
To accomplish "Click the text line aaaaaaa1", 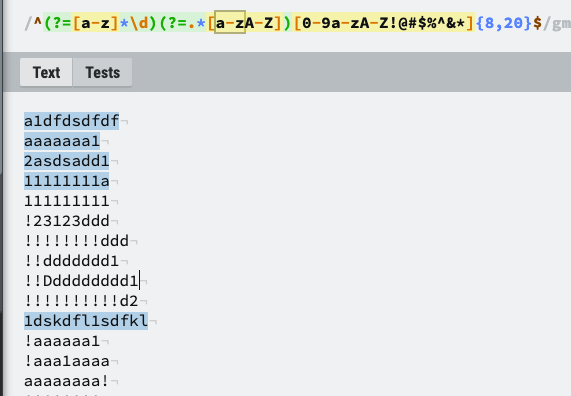I will [x=62, y=141].
